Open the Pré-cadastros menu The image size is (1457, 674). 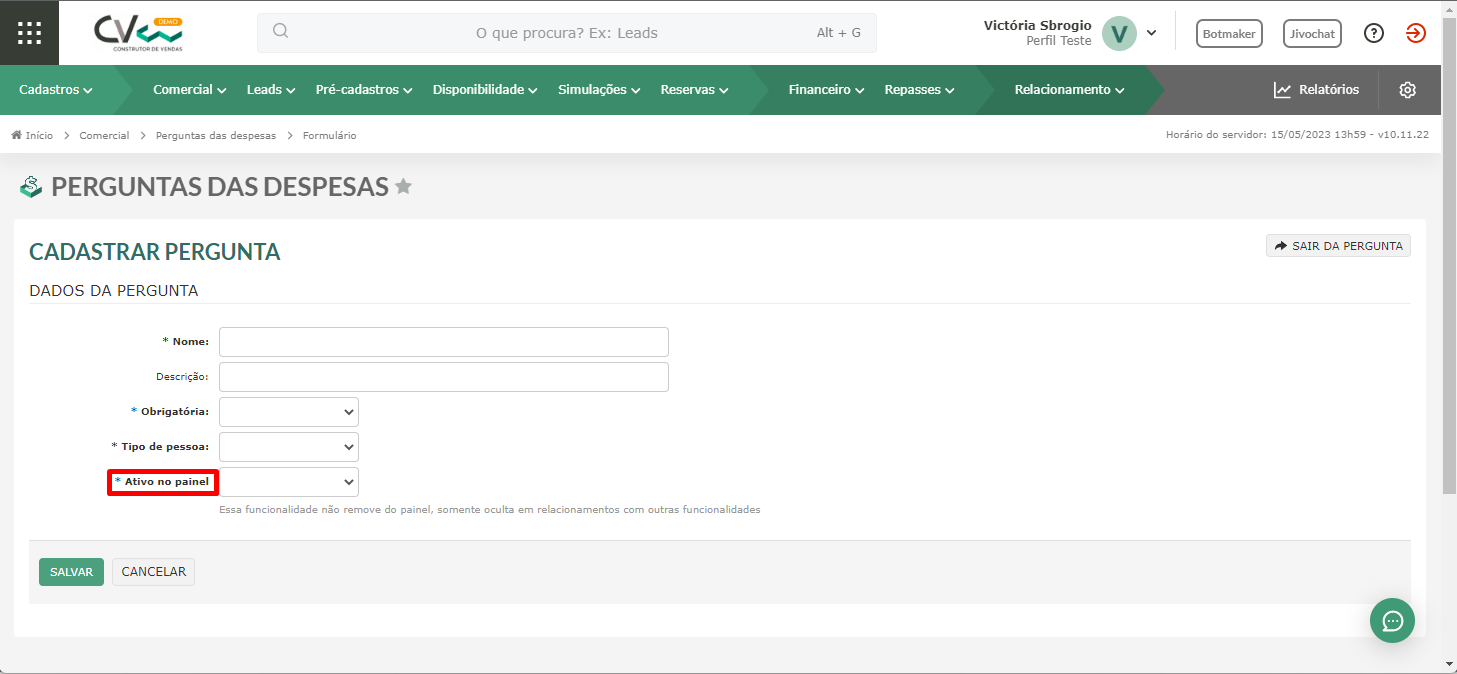(364, 90)
